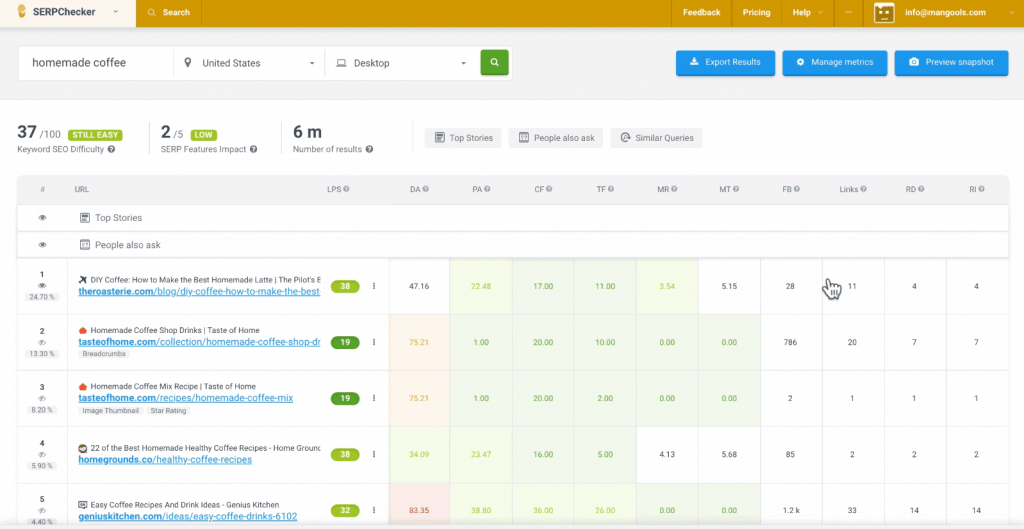The width and height of the screenshot is (1024, 529).
Task: Open tasteofhome.com homemade-coffee-shop-drinks link
Action: click(199, 342)
